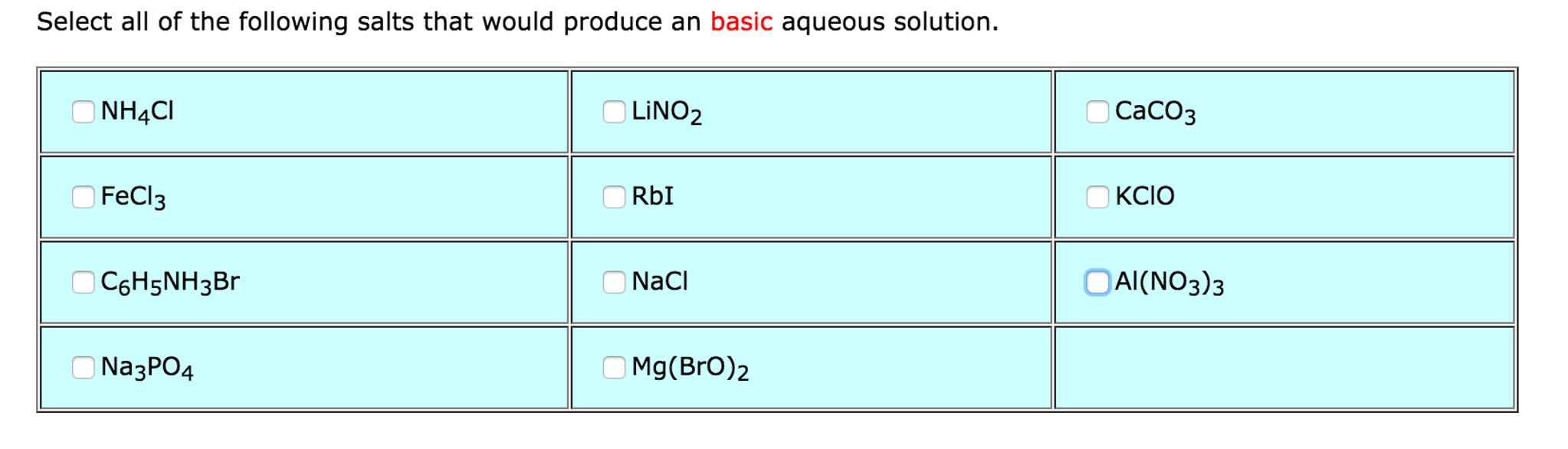The image size is (1568, 449).
Task: Select KClO as a basic salt
Action: pyautogui.click(x=1096, y=198)
